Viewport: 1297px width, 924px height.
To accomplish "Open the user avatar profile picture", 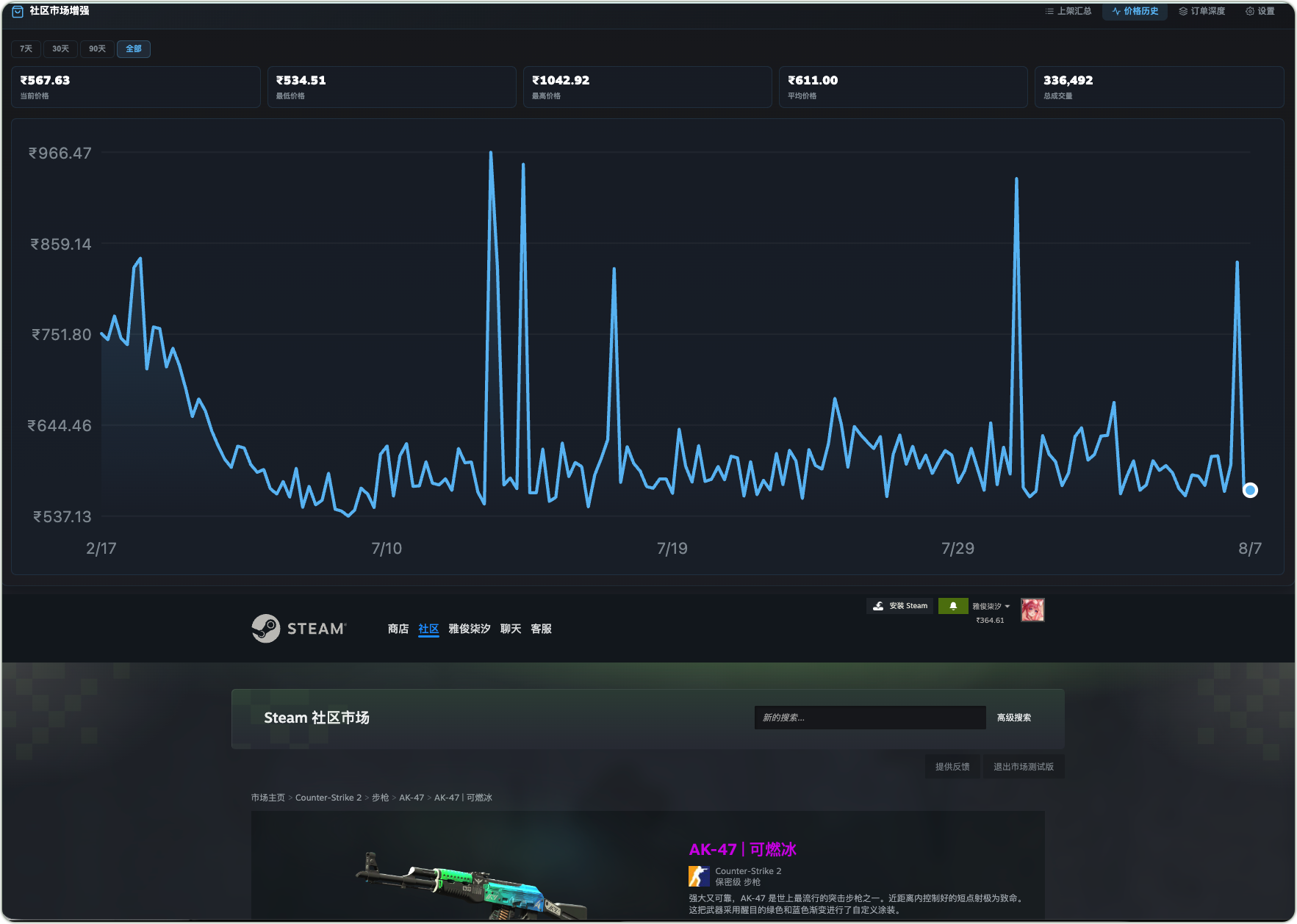I will (1032, 610).
